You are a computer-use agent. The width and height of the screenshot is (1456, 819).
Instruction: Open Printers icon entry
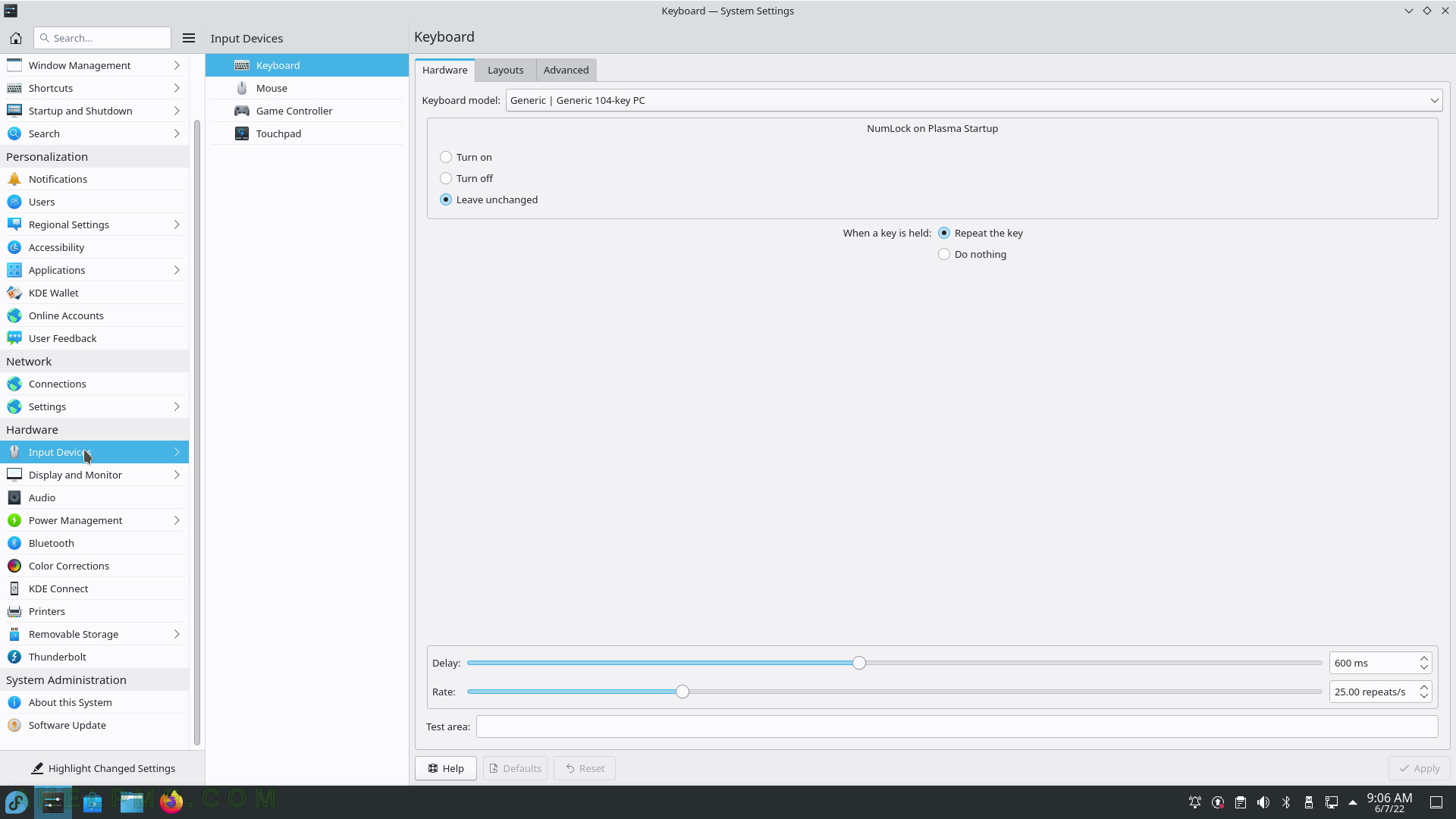(14, 611)
